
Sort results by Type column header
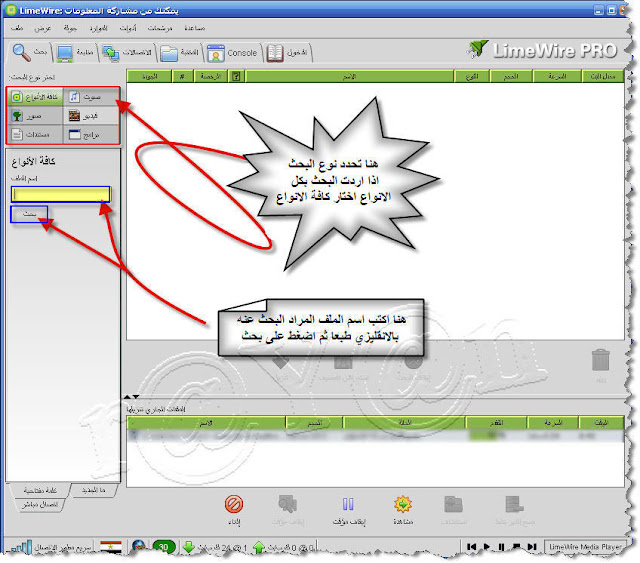pos(472,76)
